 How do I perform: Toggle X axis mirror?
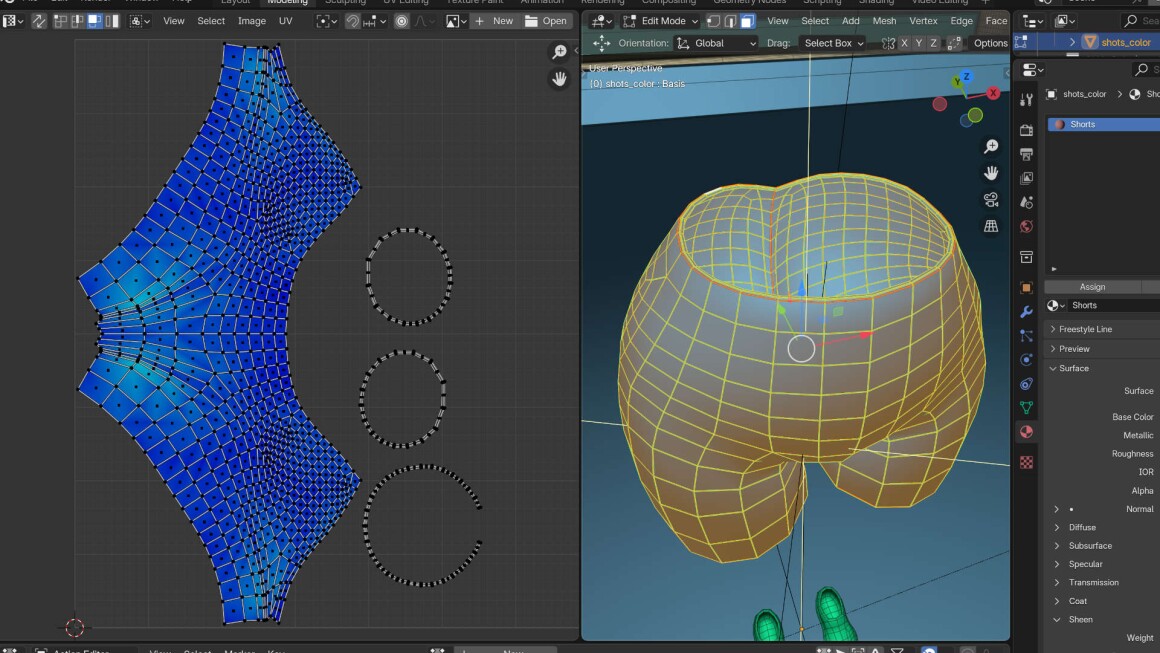(x=904, y=44)
